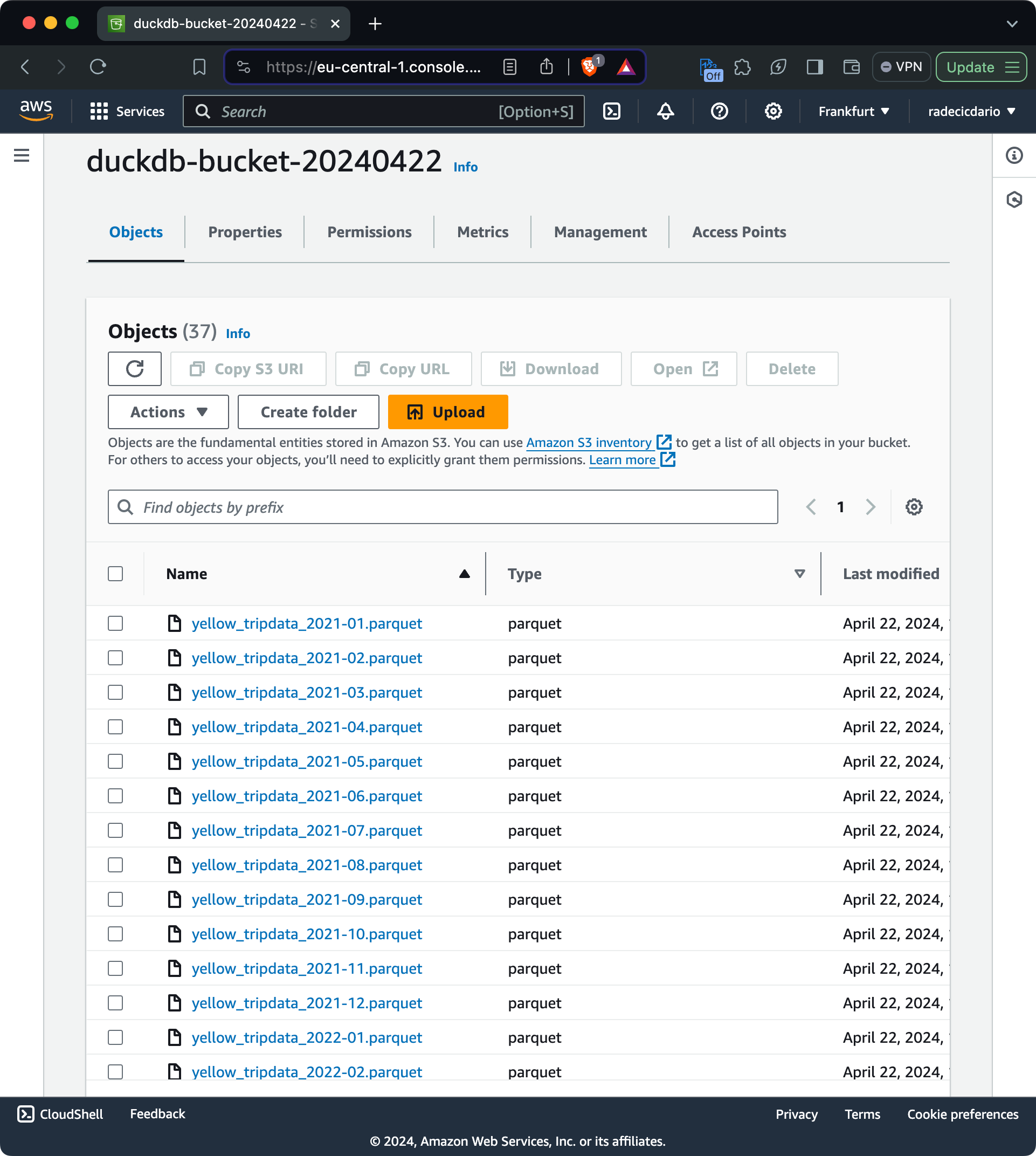Click the Brave Shields lion icon

pyautogui.click(x=590, y=67)
